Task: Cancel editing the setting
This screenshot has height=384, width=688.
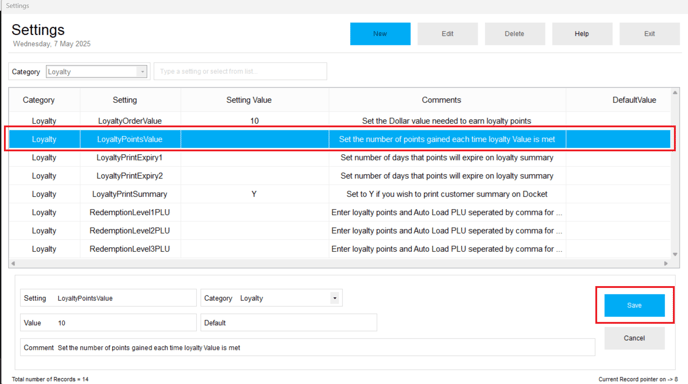Action: pyautogui.click(x=634, y=338)
